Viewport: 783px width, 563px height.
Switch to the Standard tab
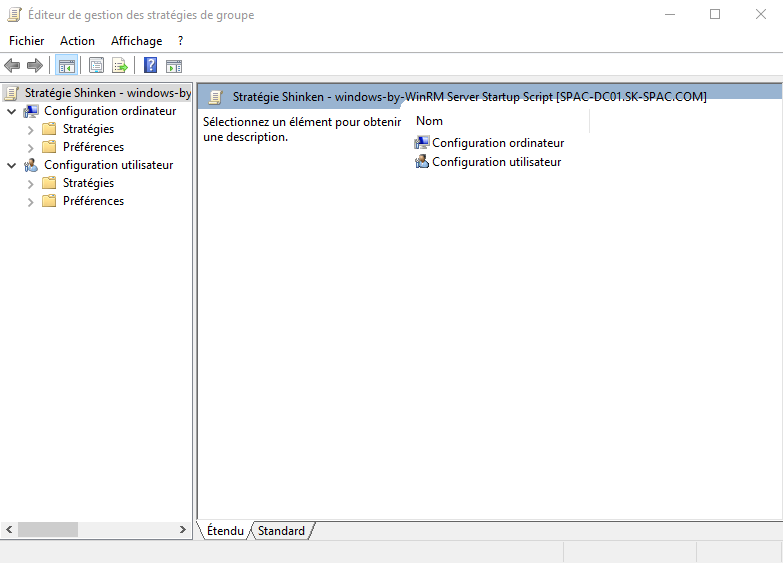point(281,531)
